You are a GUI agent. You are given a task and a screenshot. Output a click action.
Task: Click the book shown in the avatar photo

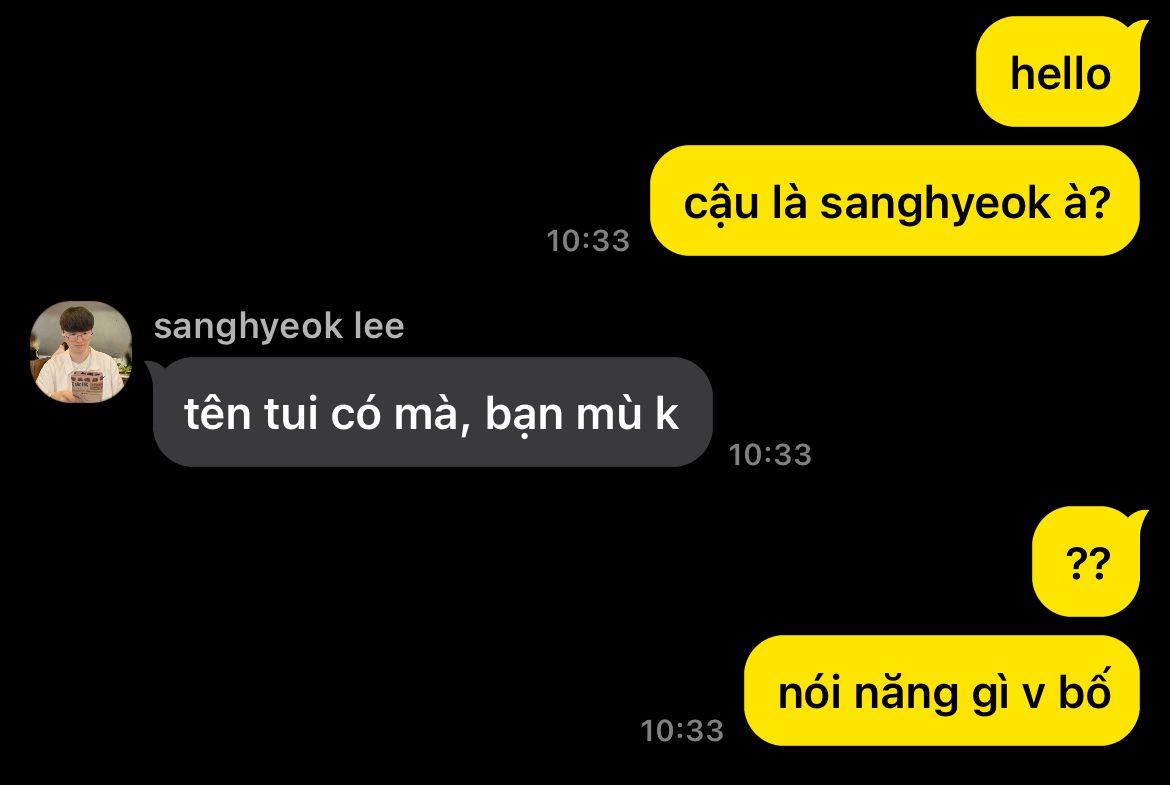point(87,385)
